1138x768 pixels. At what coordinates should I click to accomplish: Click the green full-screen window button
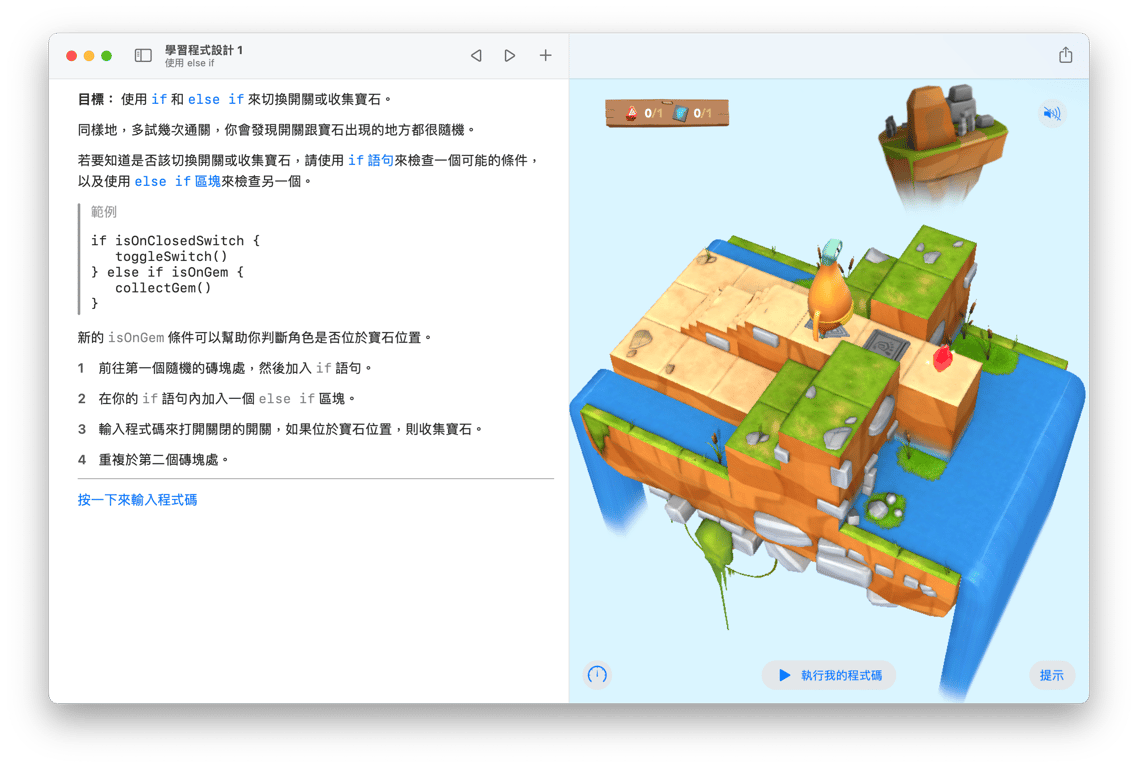click(x=107, y=56)
